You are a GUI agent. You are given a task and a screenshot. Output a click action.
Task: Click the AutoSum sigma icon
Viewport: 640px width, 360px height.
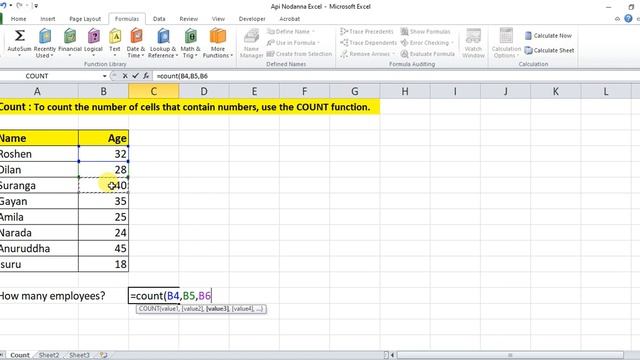pyautogui.click(x=19, y=36)
